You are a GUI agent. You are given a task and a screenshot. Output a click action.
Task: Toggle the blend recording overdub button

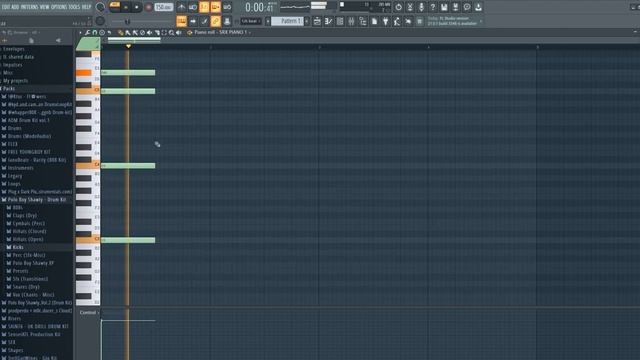point(216,7)
